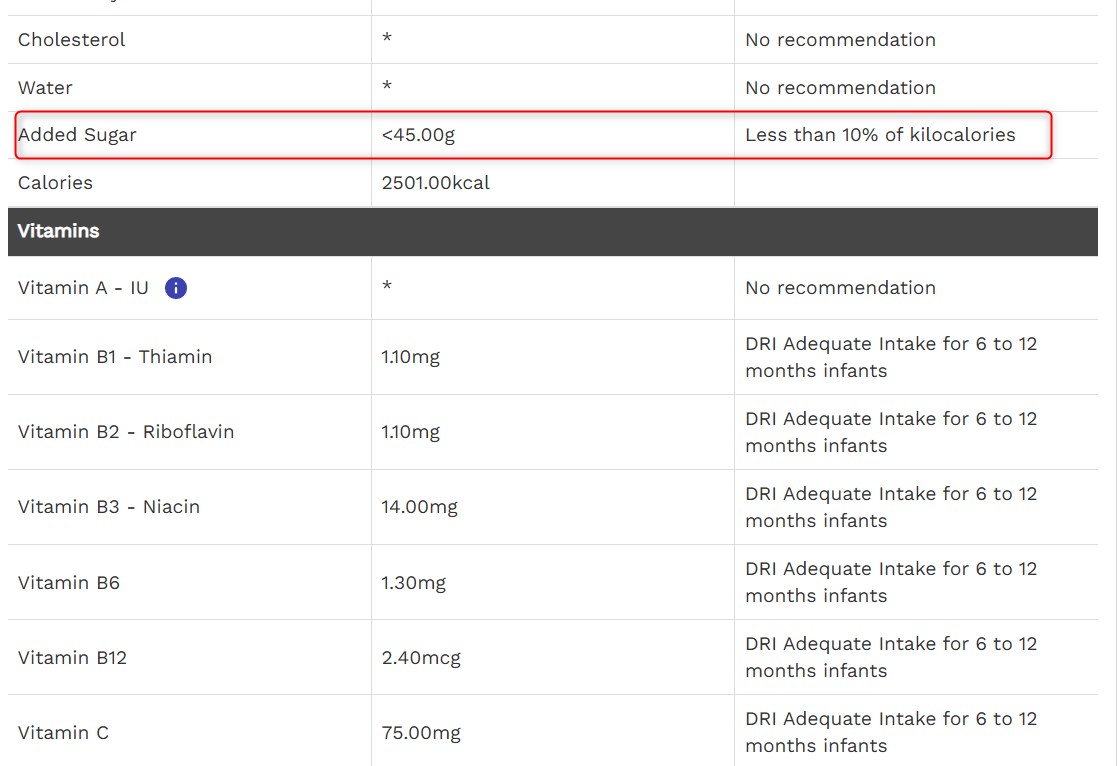
Task: Click the Cholesterol row label
Action: (72, 40)
